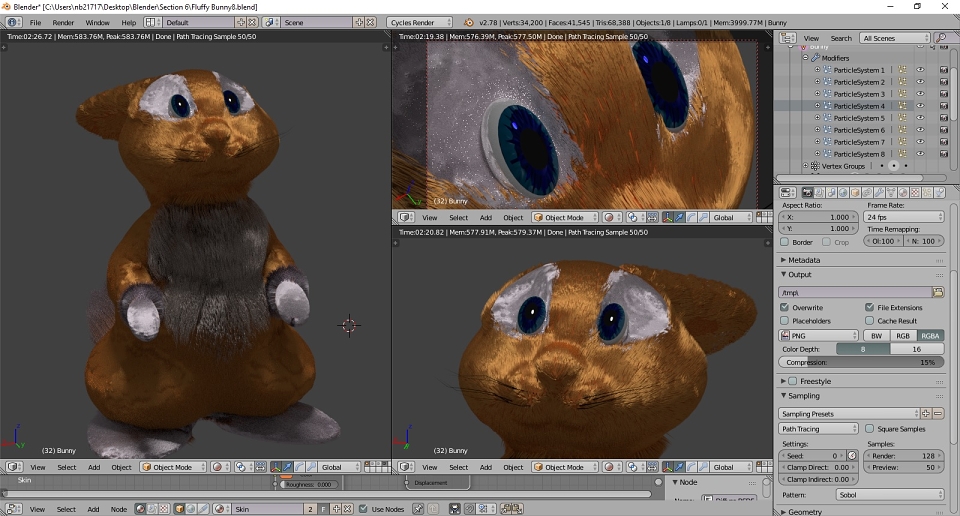Toggle Use Nodes checkbox in node editor
Image resolution: width=960 pixels, height=516 pixels.
click(363, 509)
